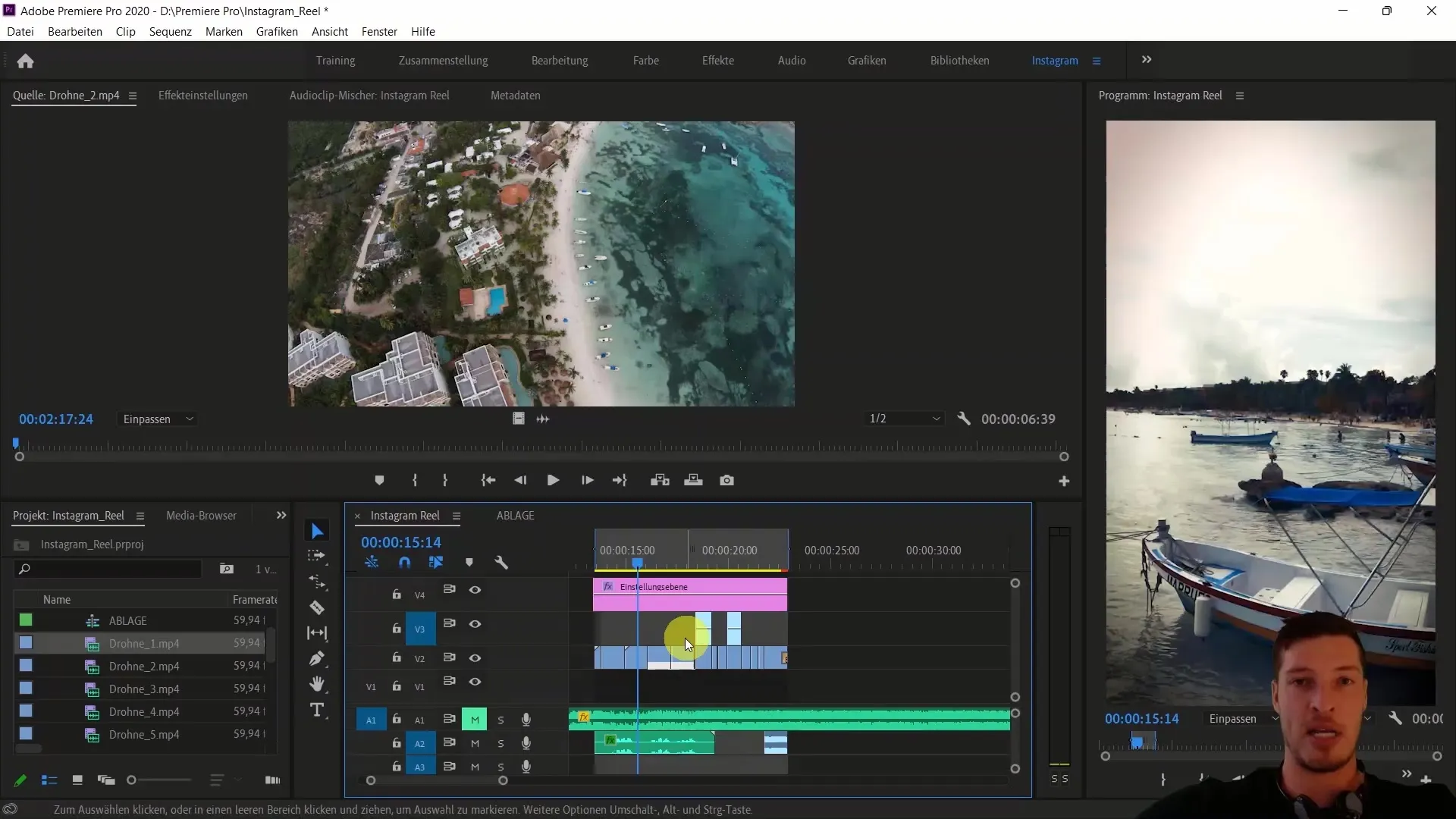Toggle the Linked Selection icon
The image size is (1456, 819).
tap(437, 562)
